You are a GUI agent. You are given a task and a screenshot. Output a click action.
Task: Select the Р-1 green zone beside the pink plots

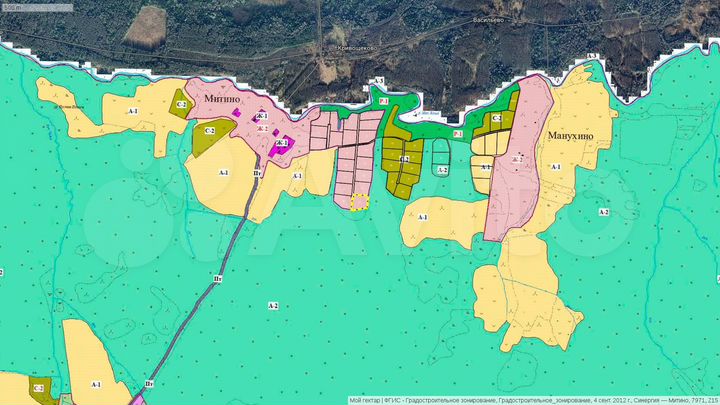click(384, 103)
